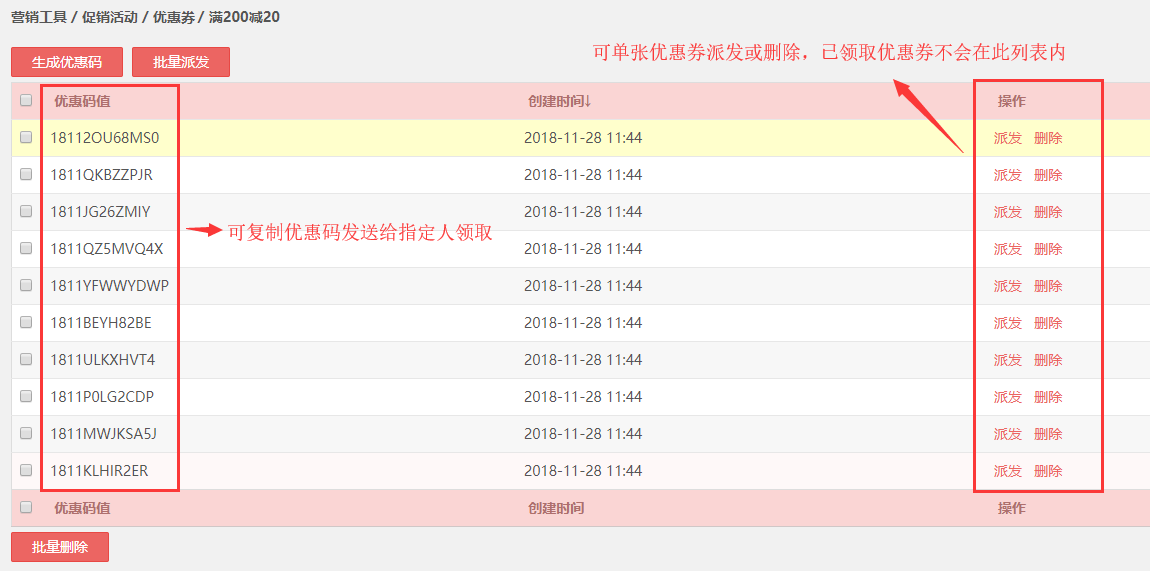Click the 优惠码值 column header at top

coord(82,101)
